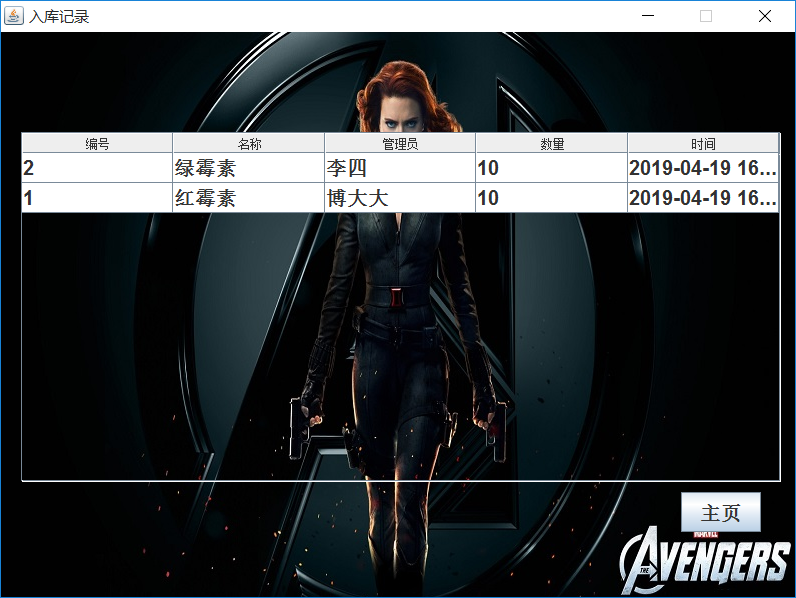The image size is (796, 598).
Task: Minimize the 入库记录 window
Action: point(648,16)
